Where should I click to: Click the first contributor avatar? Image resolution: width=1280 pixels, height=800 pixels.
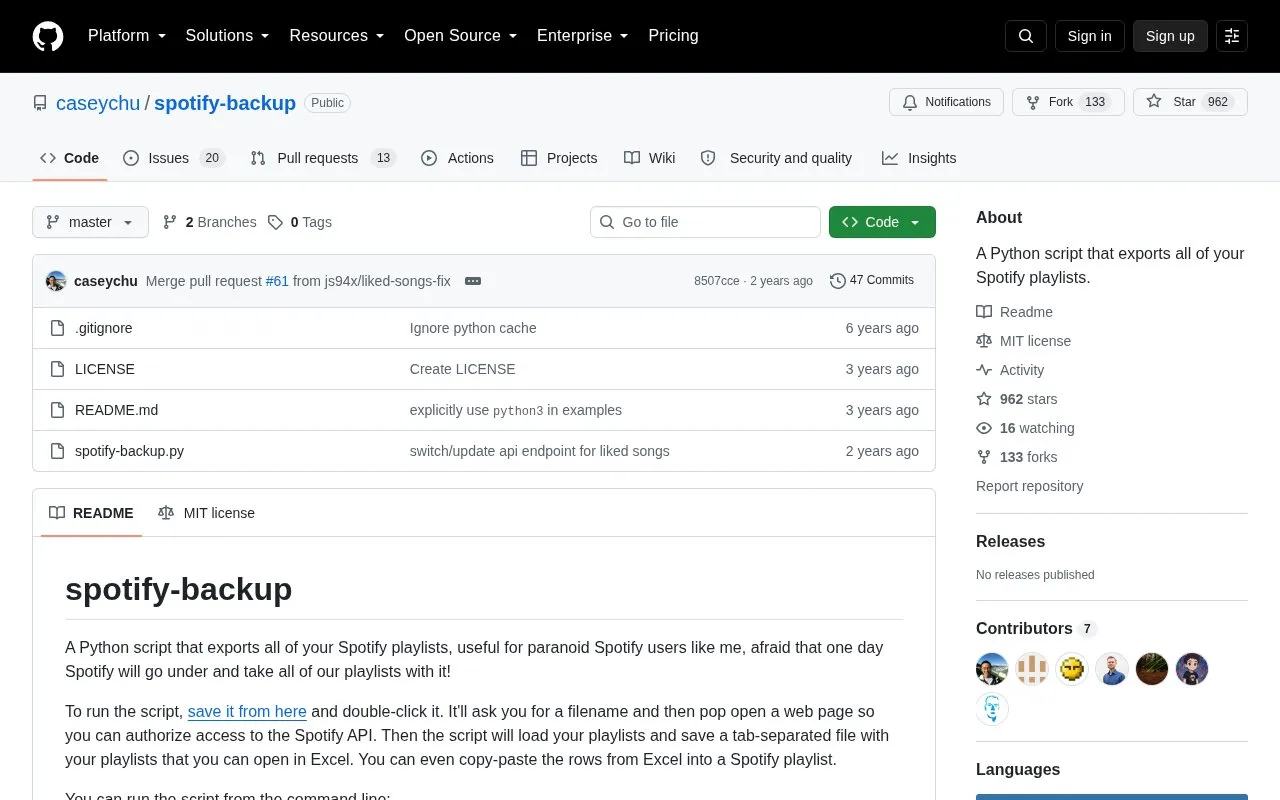992,669
